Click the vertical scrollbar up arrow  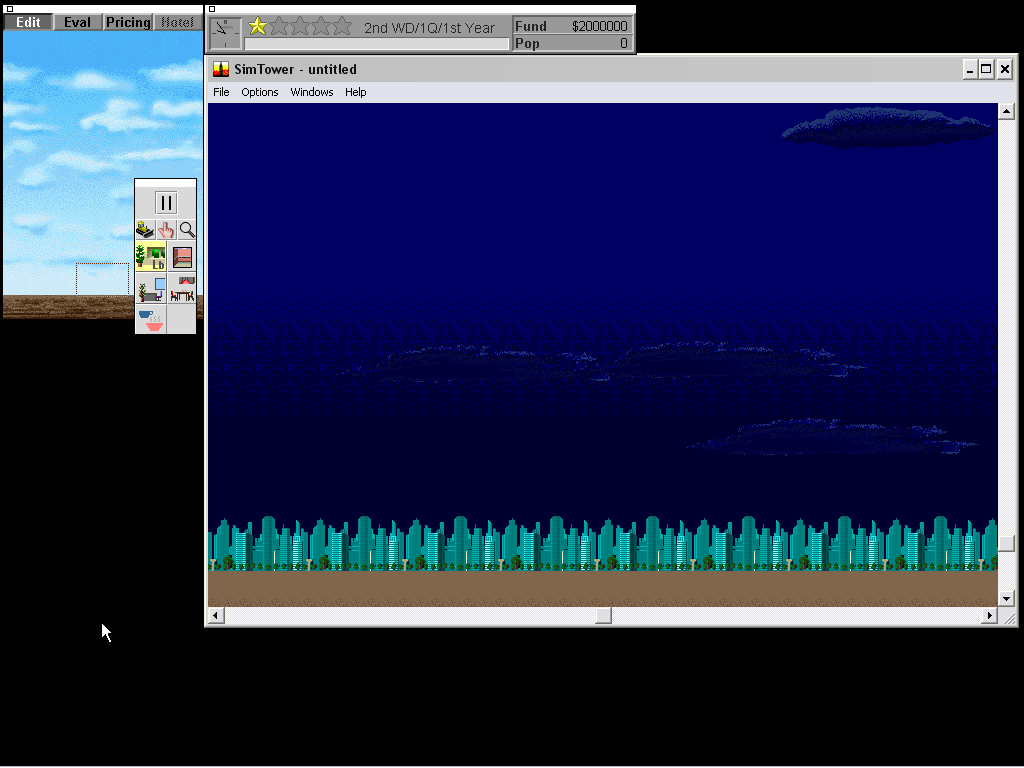point(1006,112)
